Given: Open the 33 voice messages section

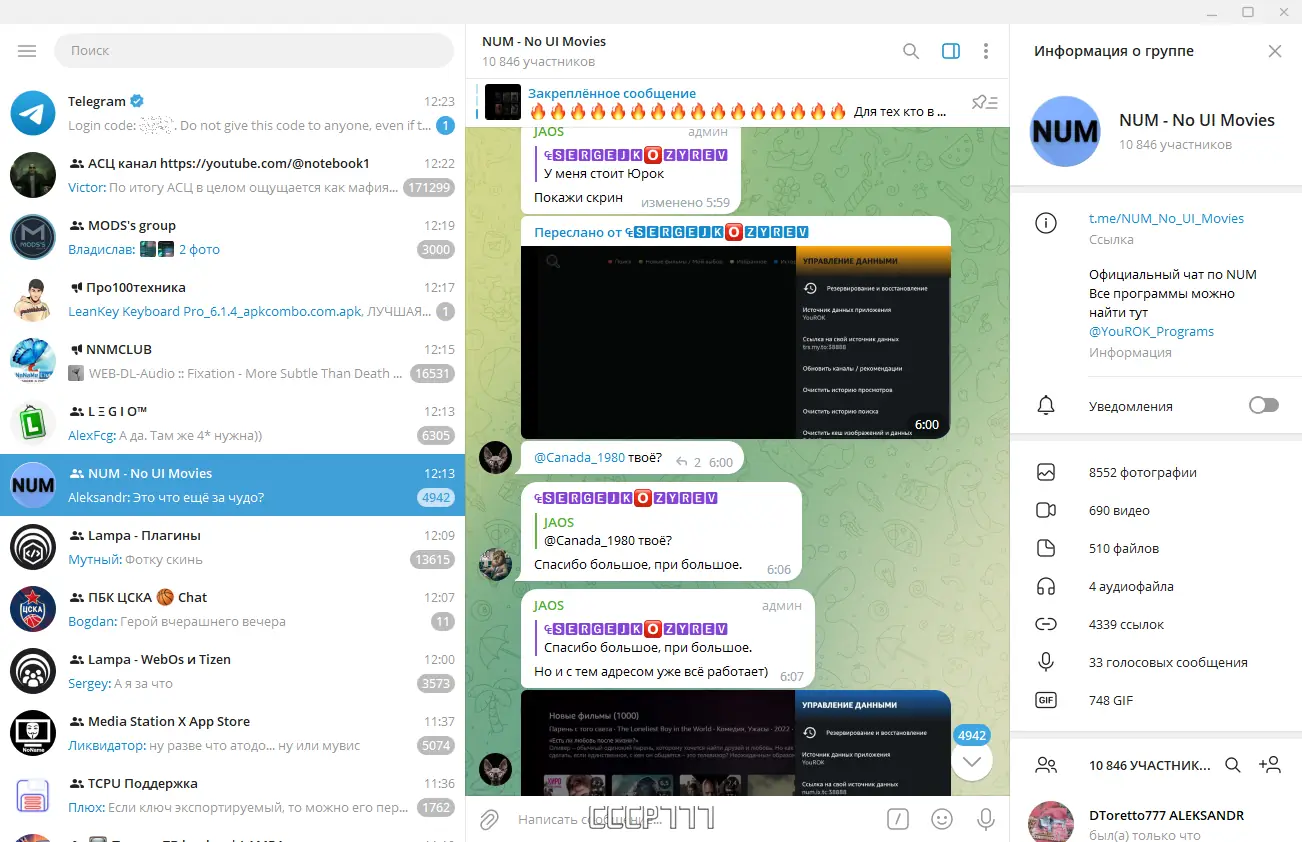Looking at the screenshot, I should 1167,662.
